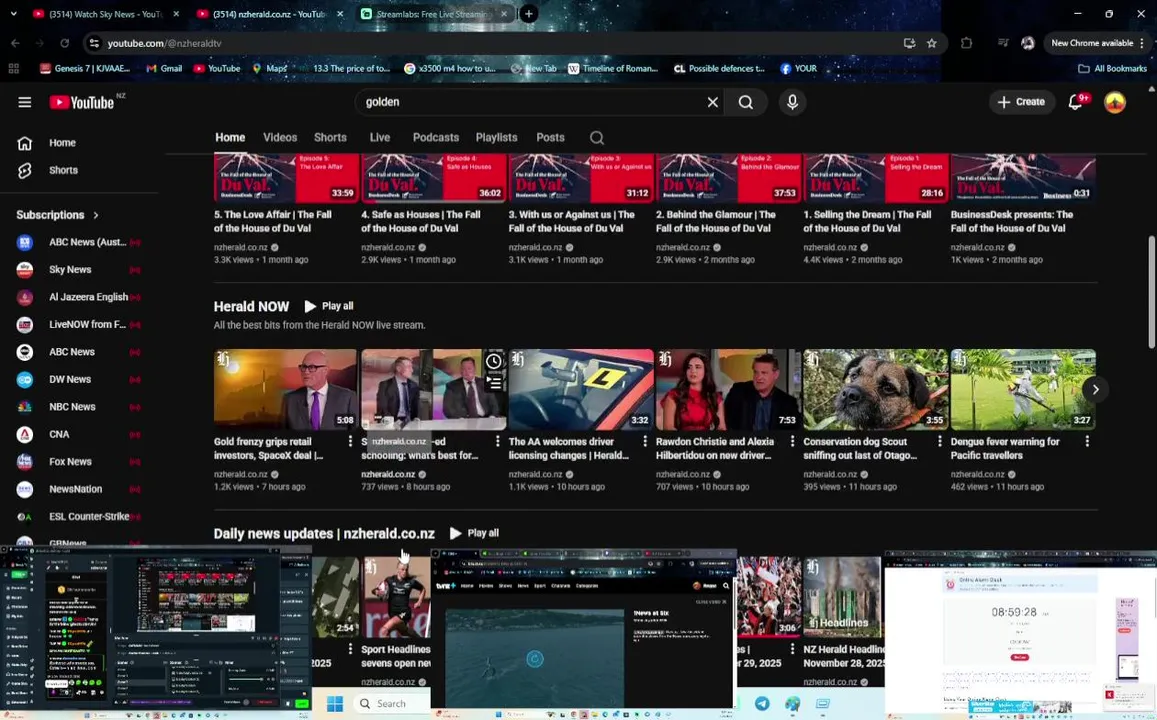1157x720 pixels.
Task: Switch to the Playlists channel tab
Action: tap(496, 138)
